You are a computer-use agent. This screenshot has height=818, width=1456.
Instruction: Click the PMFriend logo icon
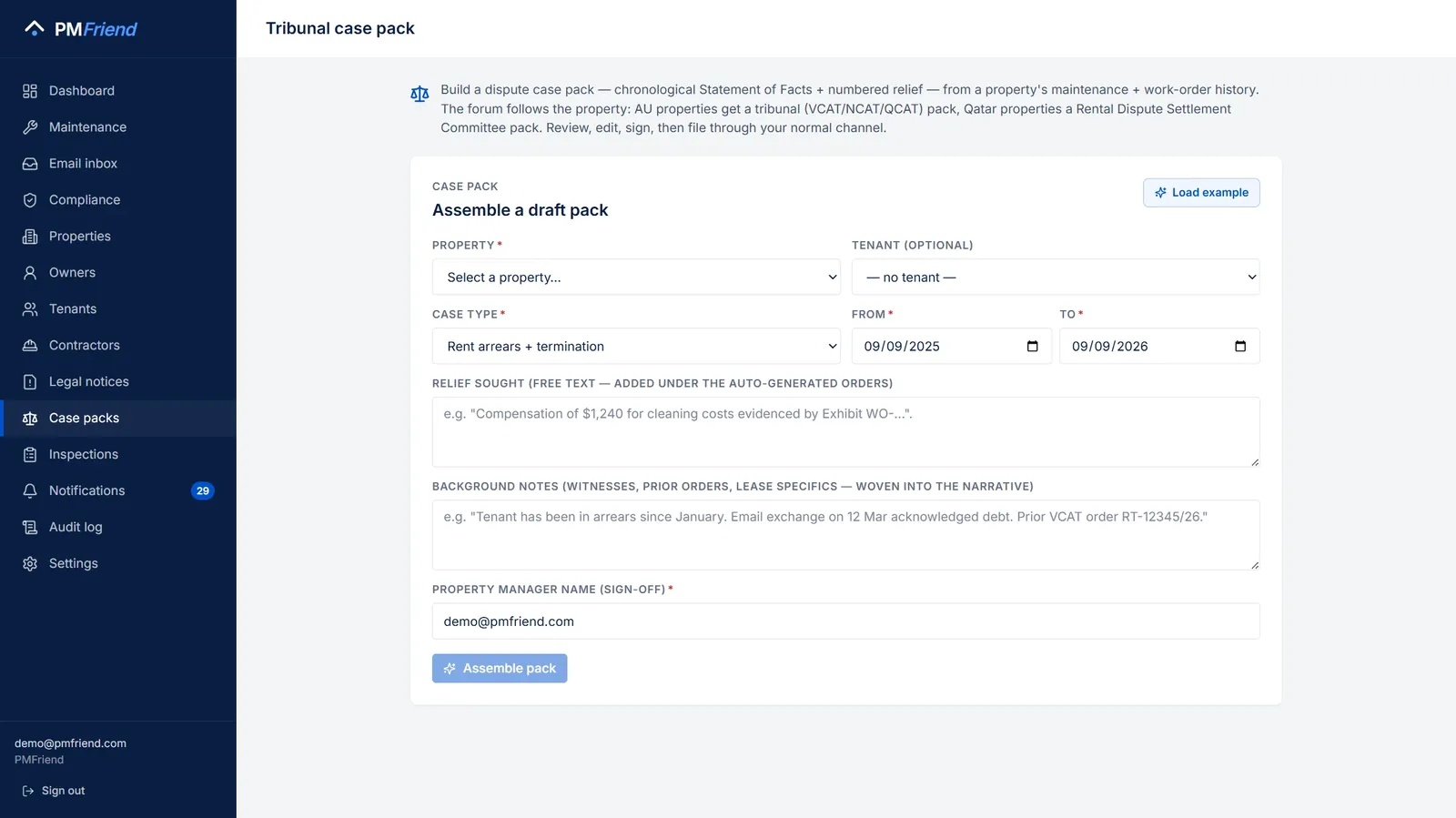[35, 28]
